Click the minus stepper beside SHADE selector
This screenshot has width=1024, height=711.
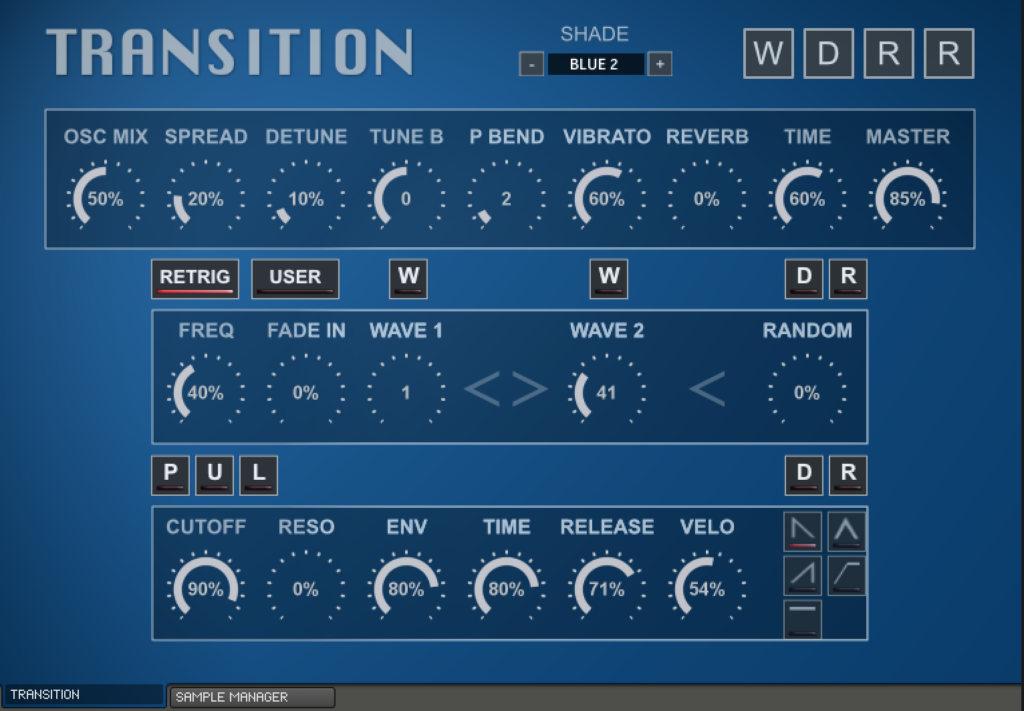coord(530,63)
